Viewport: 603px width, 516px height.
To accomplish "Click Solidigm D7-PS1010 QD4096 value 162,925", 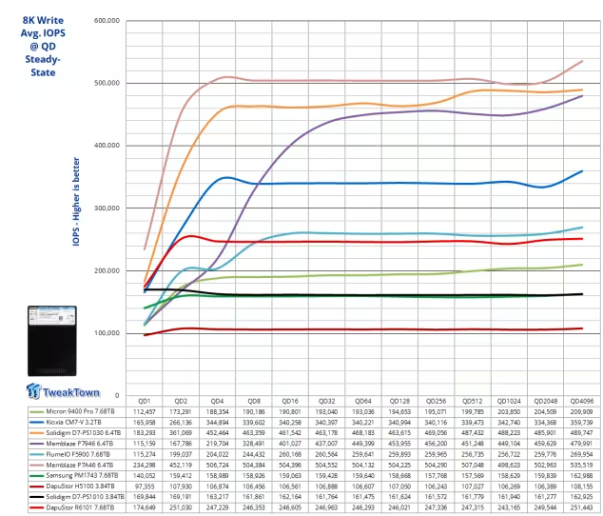I will point(582,497).
